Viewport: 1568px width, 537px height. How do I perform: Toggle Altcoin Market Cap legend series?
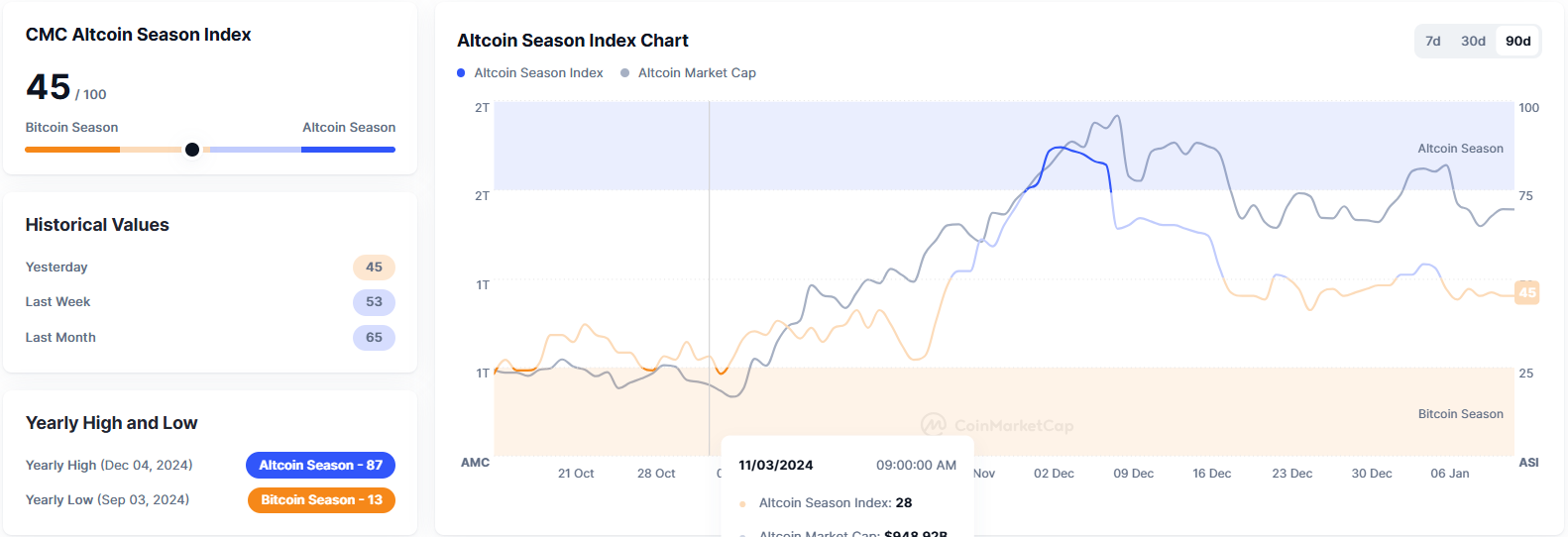click(x=689, y=73)
